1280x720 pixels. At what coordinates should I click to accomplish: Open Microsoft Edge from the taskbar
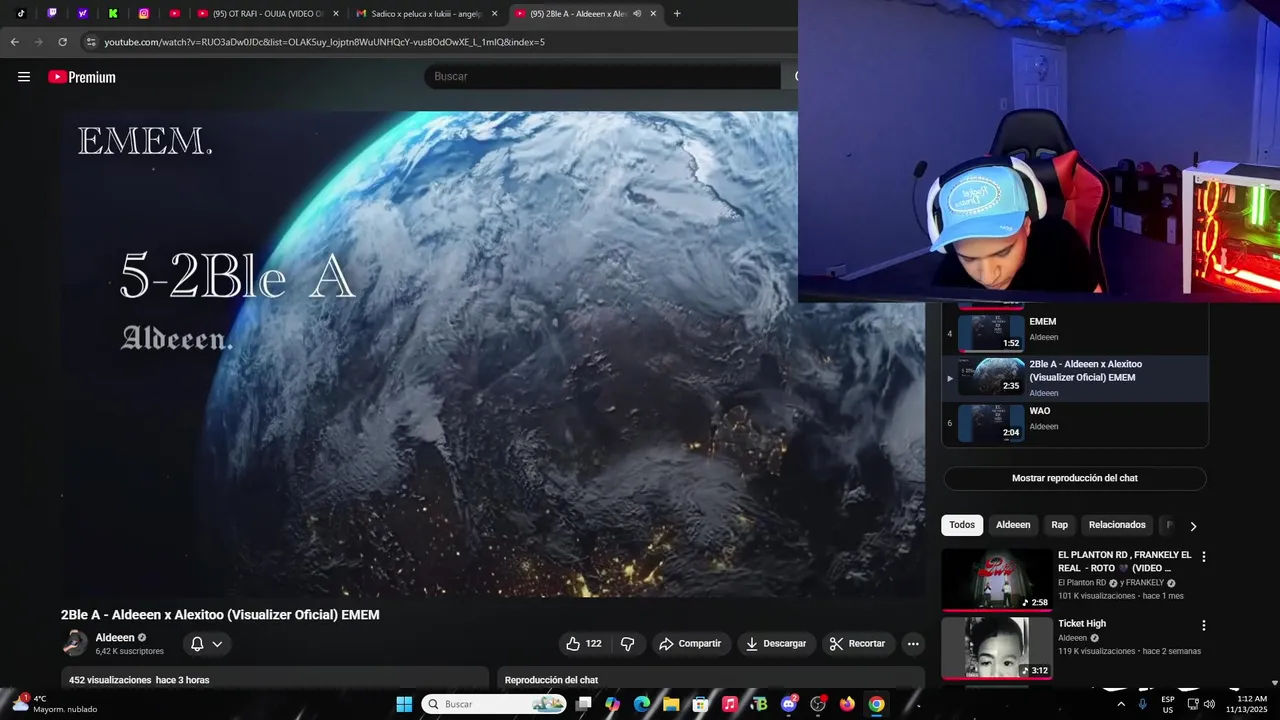point(642,704)
